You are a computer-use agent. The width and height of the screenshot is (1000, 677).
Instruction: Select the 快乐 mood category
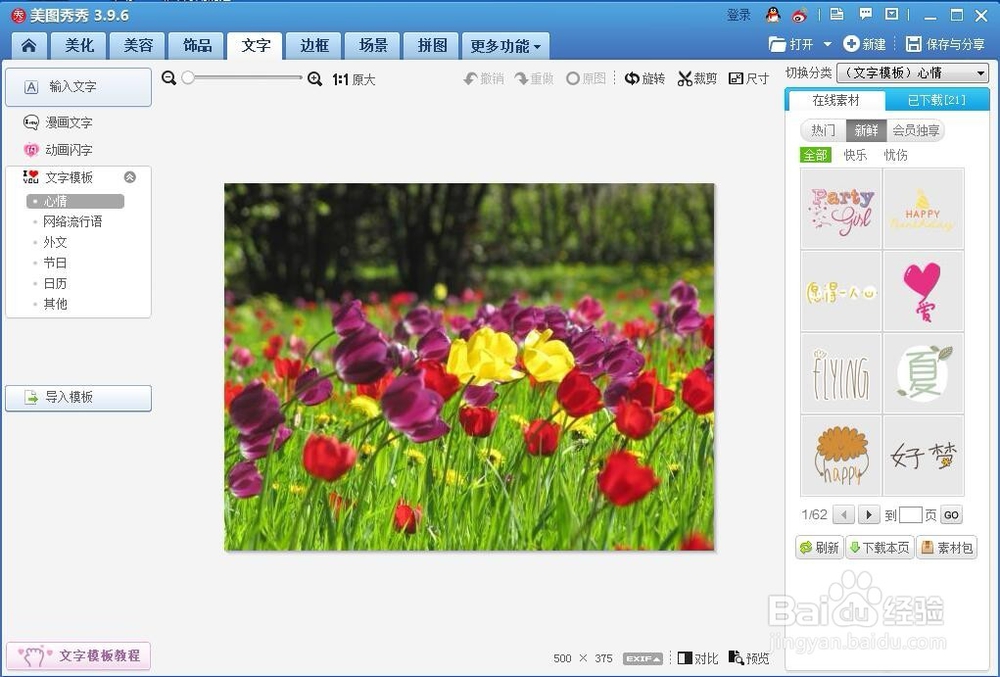click(x=854, y=155)
